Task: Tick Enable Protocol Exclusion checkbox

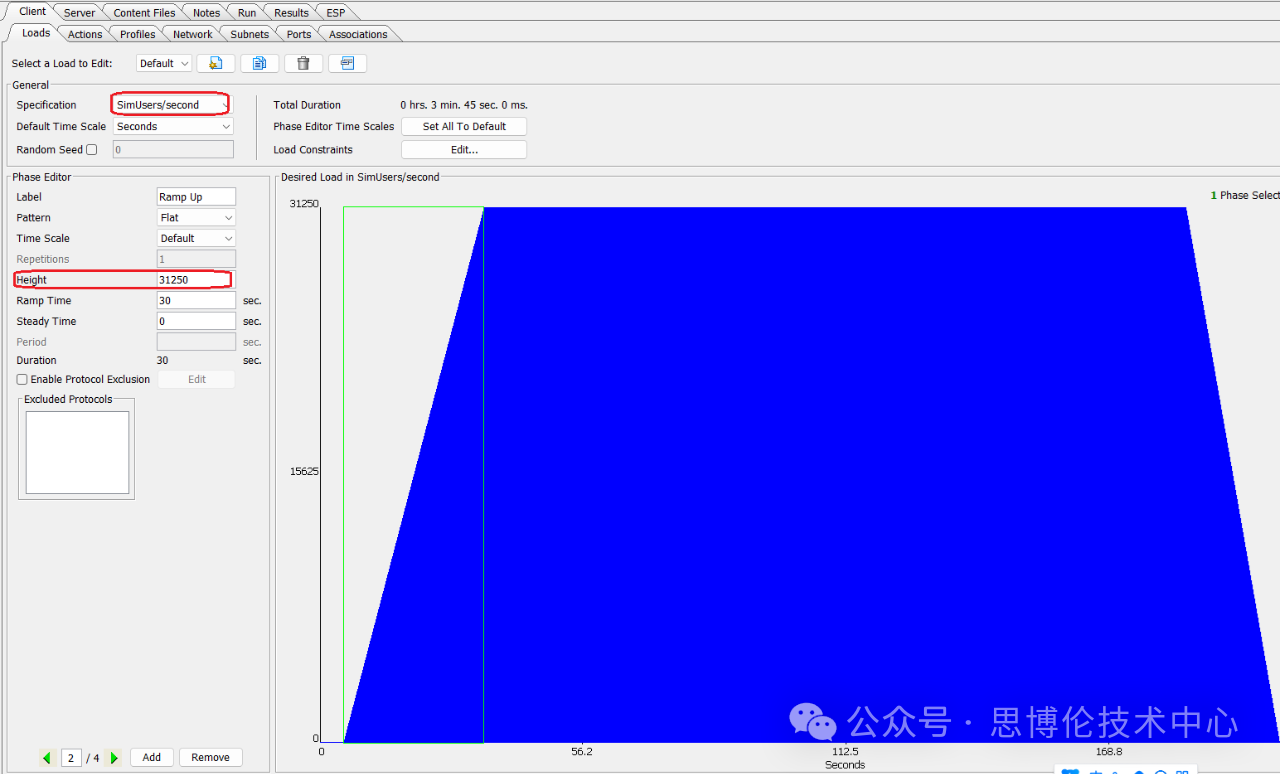Action: tap(22, 380)
